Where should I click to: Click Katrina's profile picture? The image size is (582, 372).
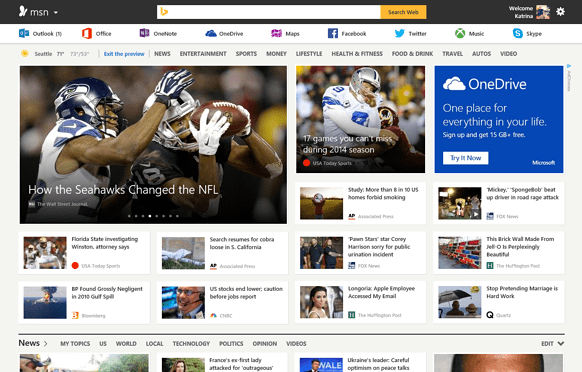[543, 12]
